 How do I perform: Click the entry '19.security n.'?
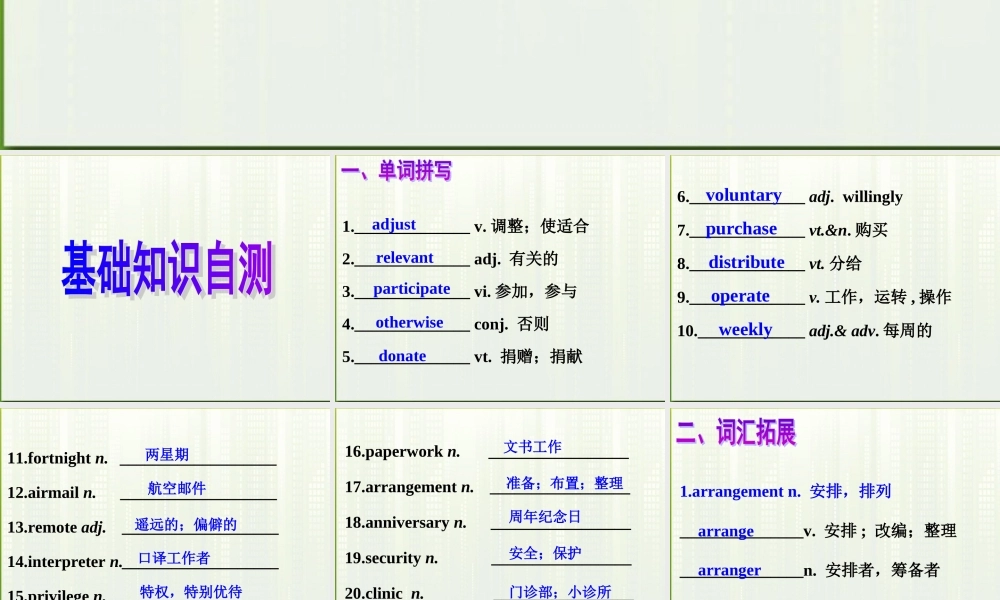[392, 558]
